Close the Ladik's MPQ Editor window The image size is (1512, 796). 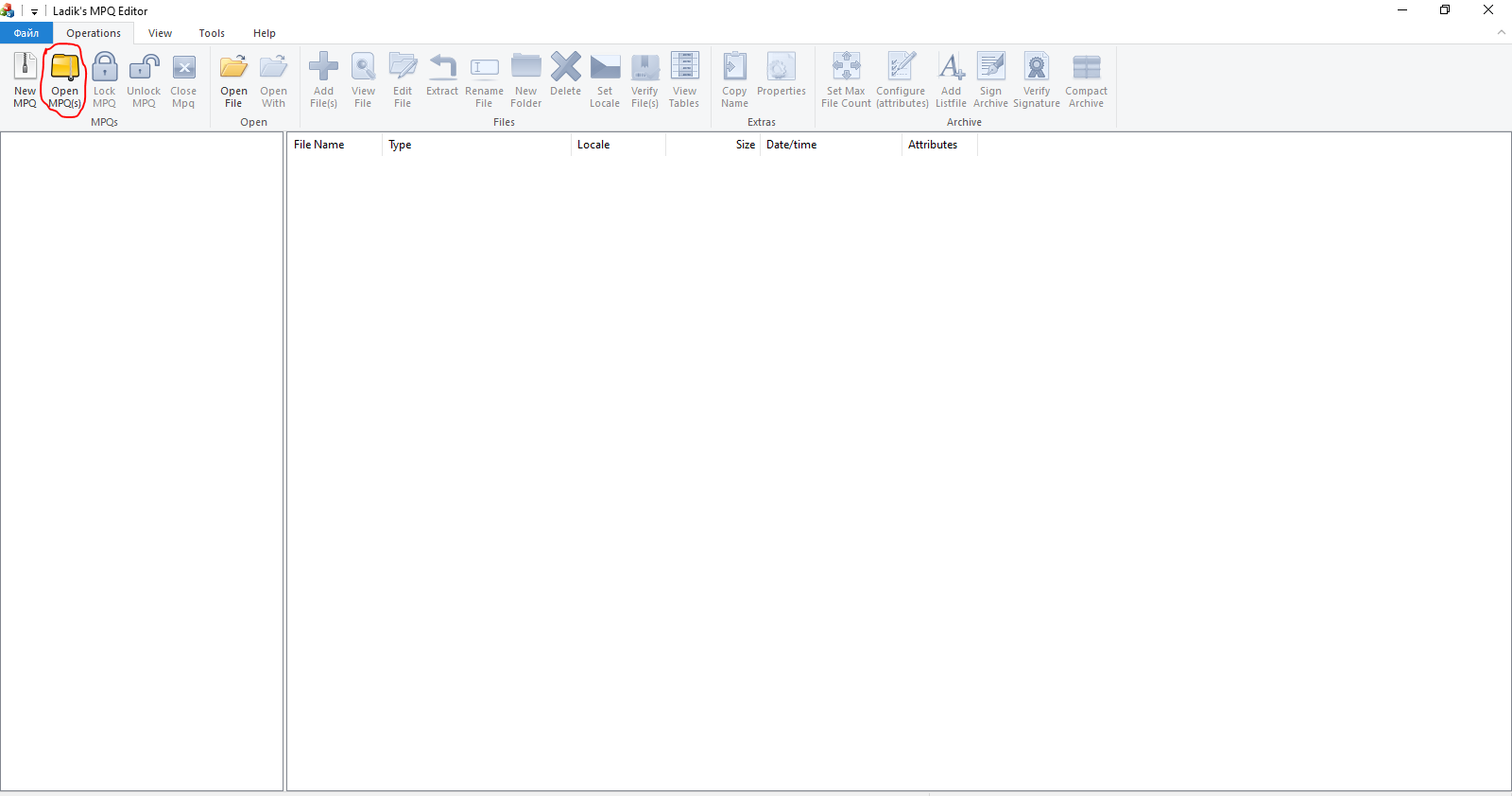tap(1488, 10)
